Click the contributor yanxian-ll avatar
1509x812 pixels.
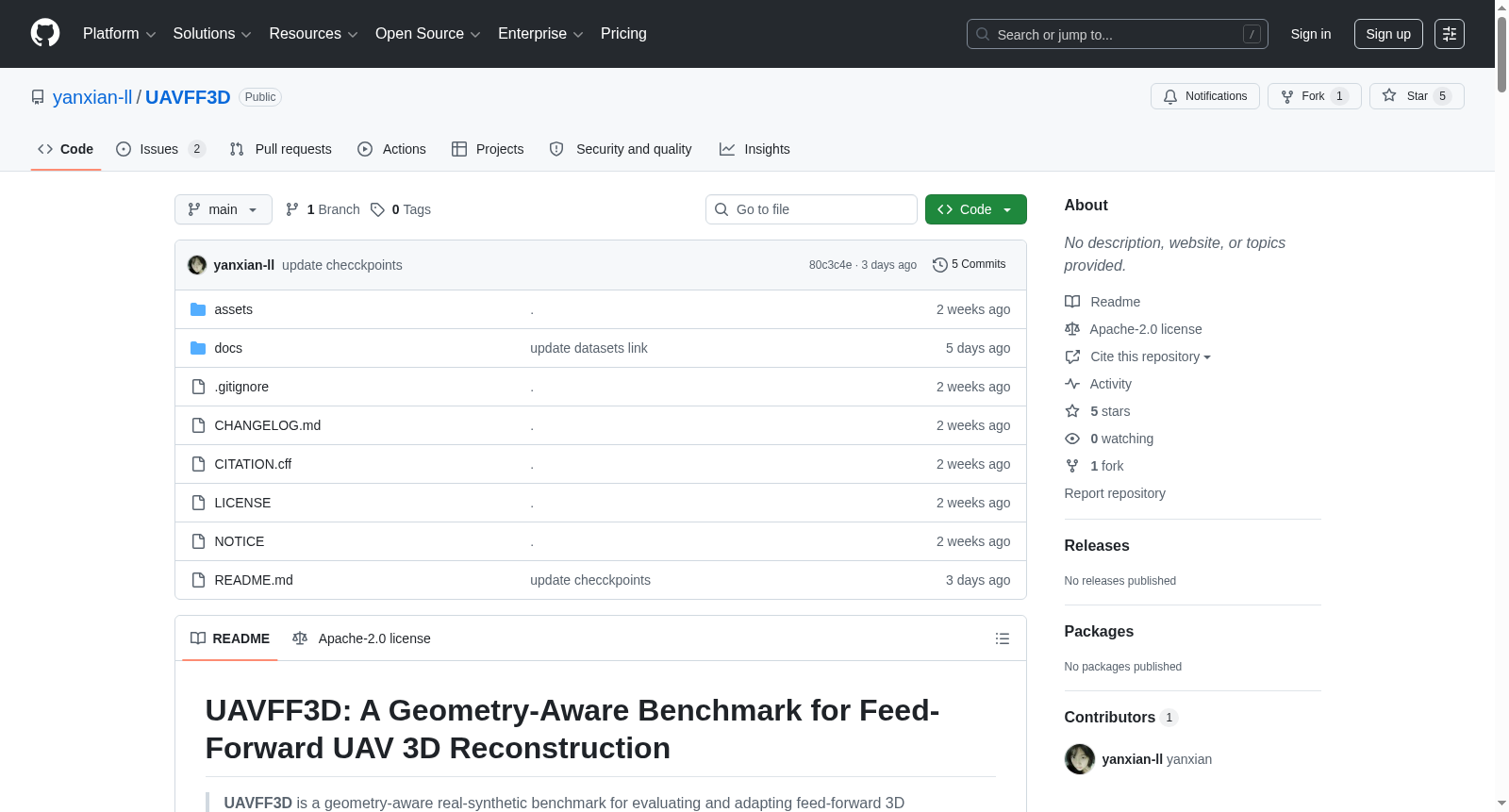pyautogui.click(x=1080, y=759)
